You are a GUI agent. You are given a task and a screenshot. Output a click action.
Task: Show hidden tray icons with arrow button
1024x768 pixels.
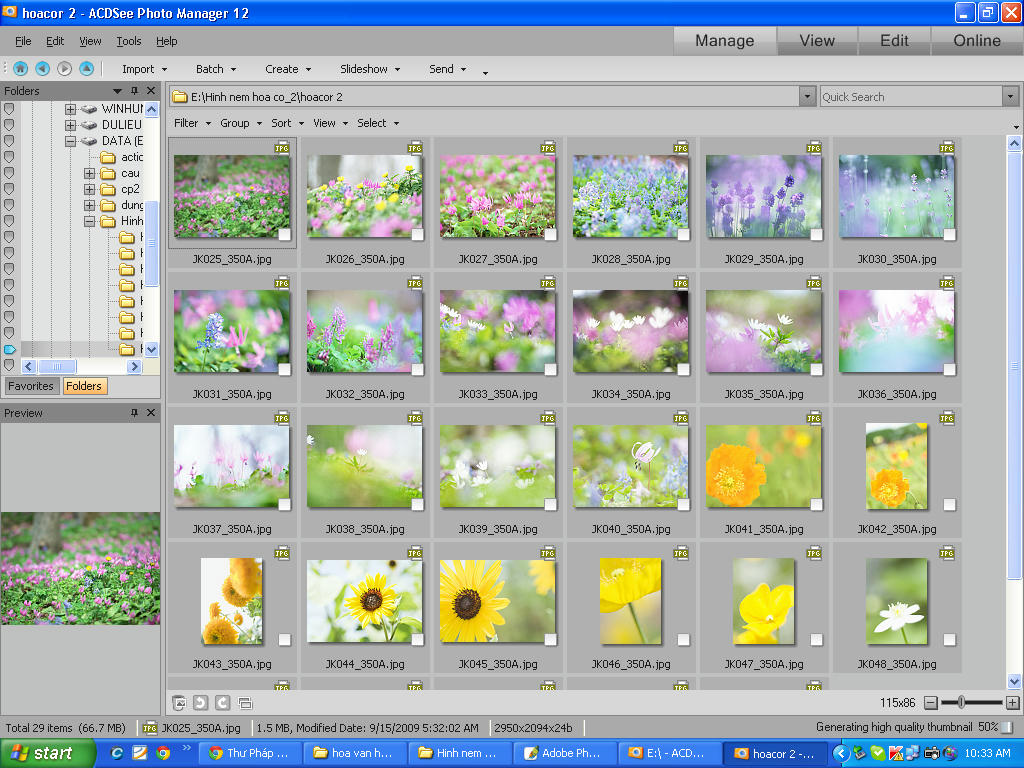(x=841, y=753)
